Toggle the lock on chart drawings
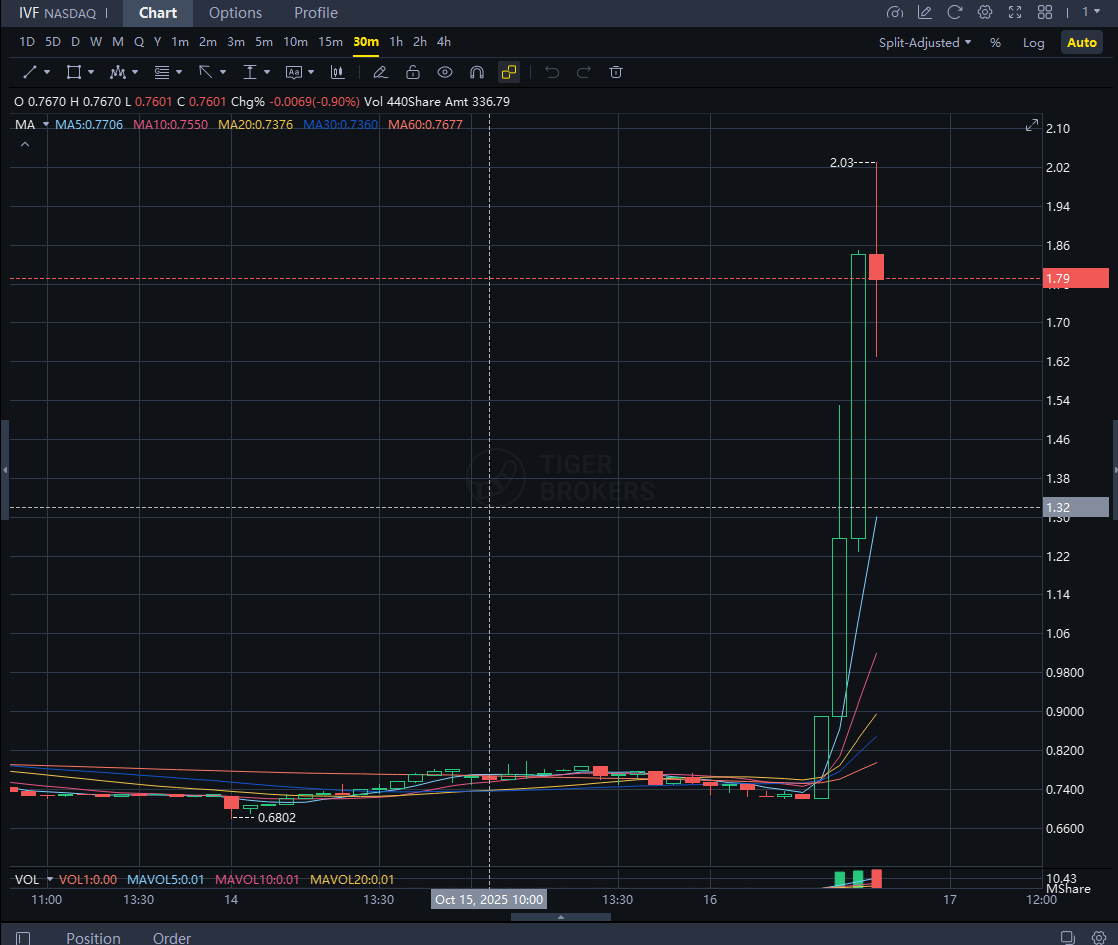The width and height of the screenshot is (1118, 945). (x=412, y=72)
